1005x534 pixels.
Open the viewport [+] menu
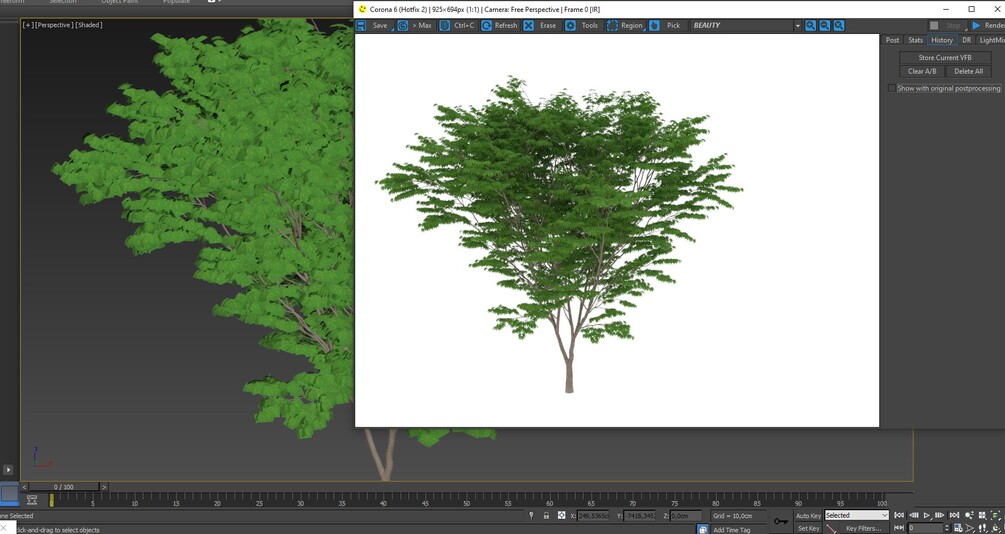(x=28, y=25)
